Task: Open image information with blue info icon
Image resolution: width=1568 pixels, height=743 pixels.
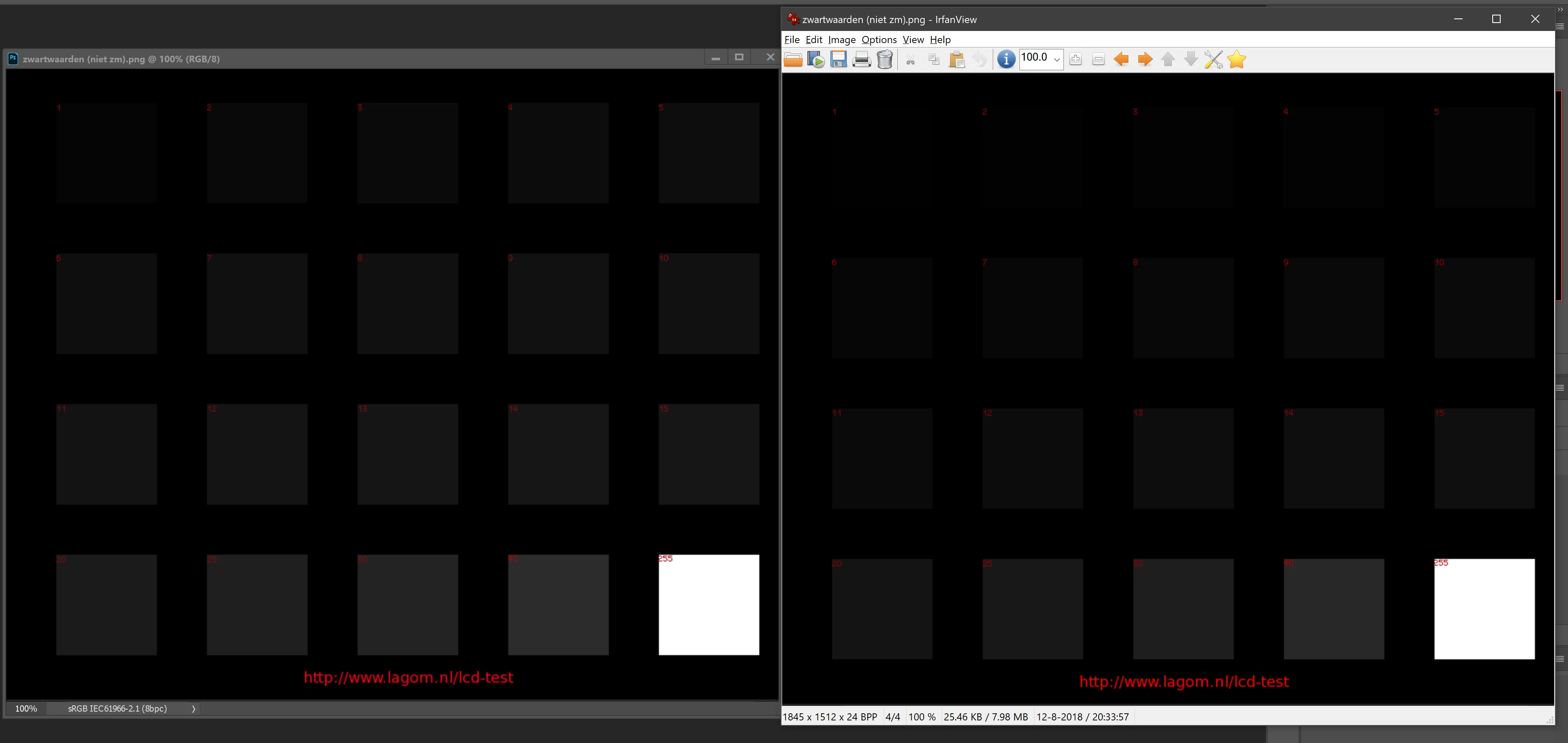Action: tap(1006, 60)
